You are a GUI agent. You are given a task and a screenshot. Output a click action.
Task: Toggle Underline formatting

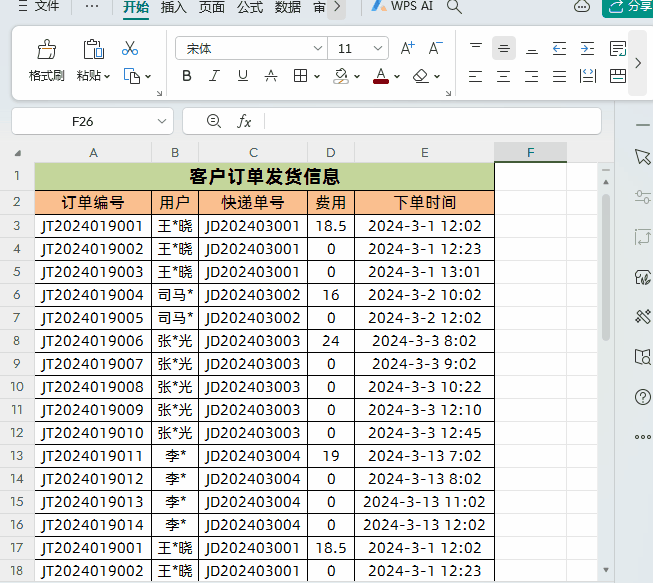tap(242, 76)
